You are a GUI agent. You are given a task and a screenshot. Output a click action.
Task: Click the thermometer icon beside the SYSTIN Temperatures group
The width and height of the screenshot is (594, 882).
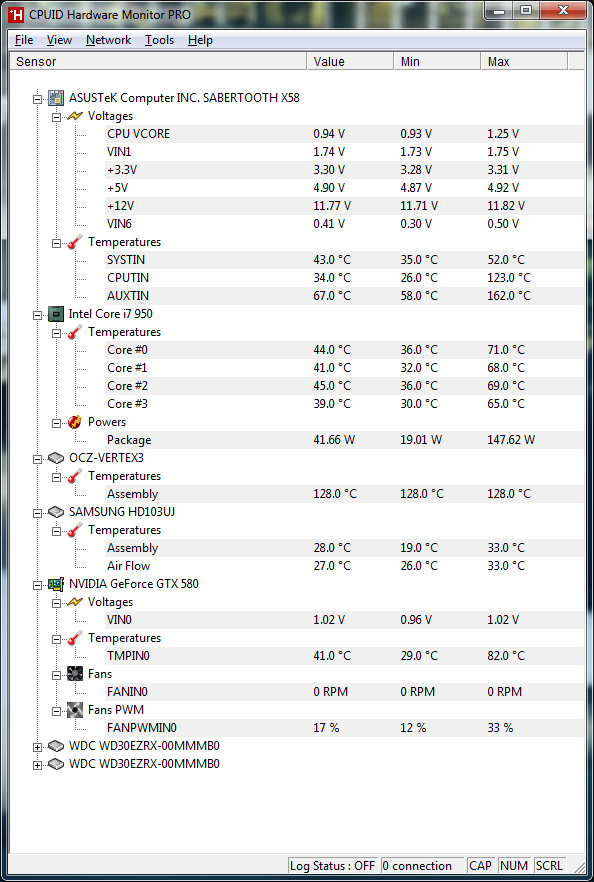pyautogui.click(x=75, y=242)
